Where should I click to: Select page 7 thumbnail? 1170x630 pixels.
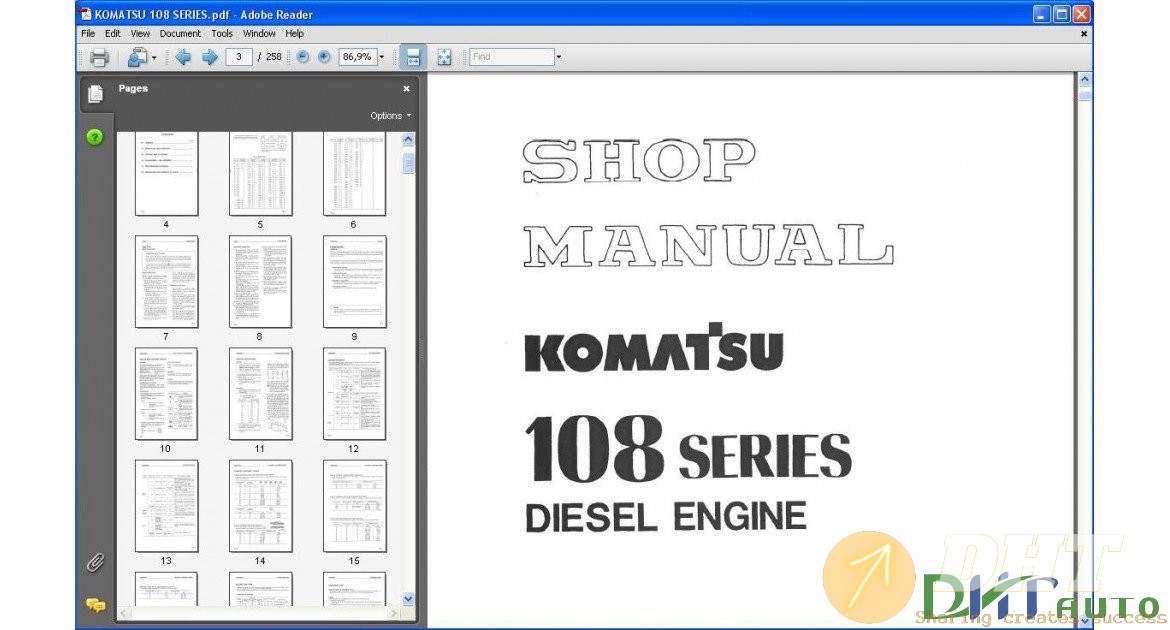tap(166, 282)
